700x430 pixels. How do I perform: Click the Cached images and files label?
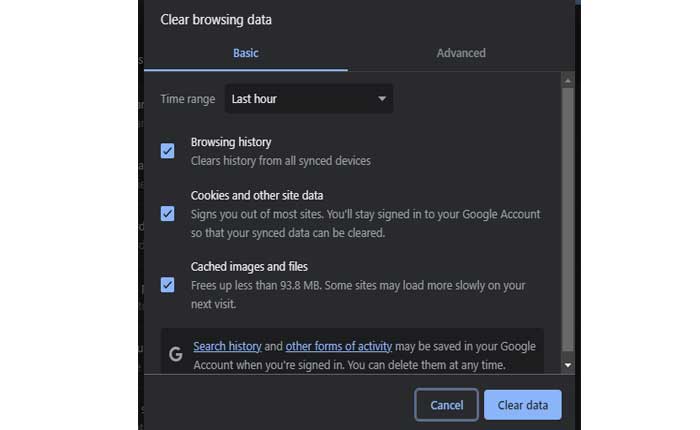point(249,267)
